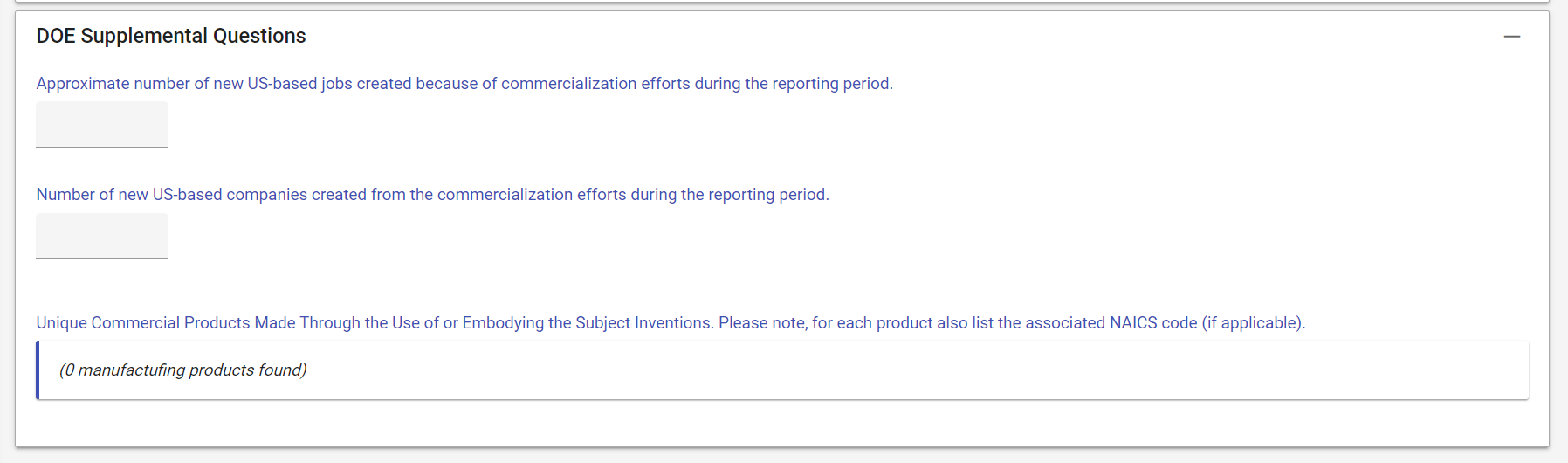Click the new US-based companies question label

[432, 195]
